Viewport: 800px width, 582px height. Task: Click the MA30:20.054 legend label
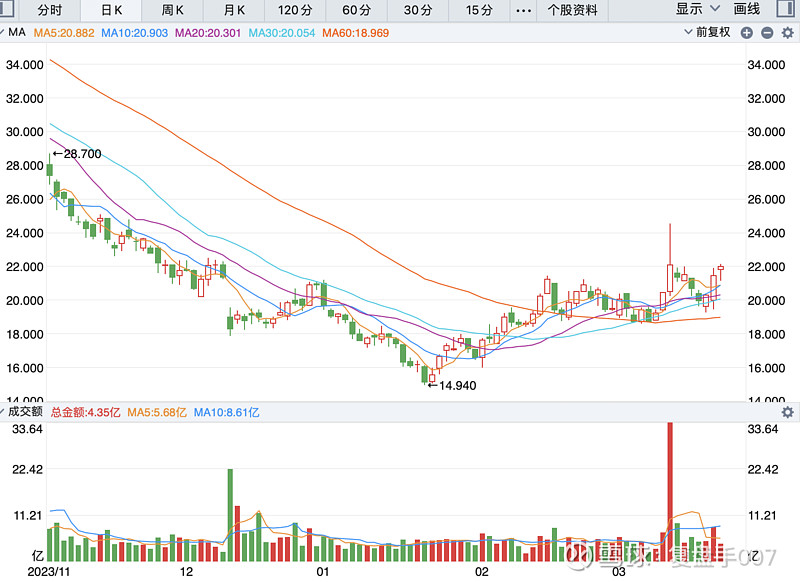tap(282, 33)
